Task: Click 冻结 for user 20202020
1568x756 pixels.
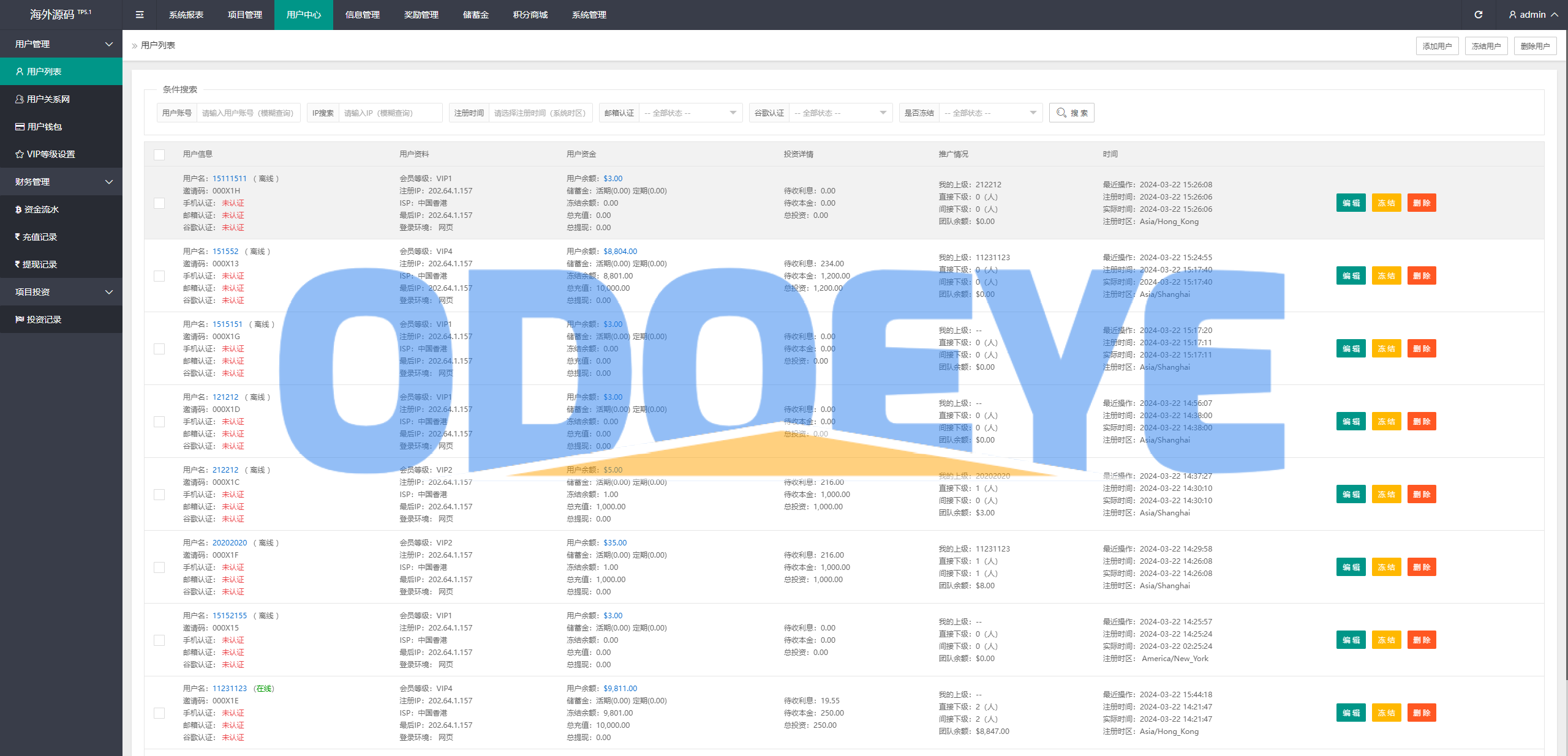Action: pos(1387,567)
